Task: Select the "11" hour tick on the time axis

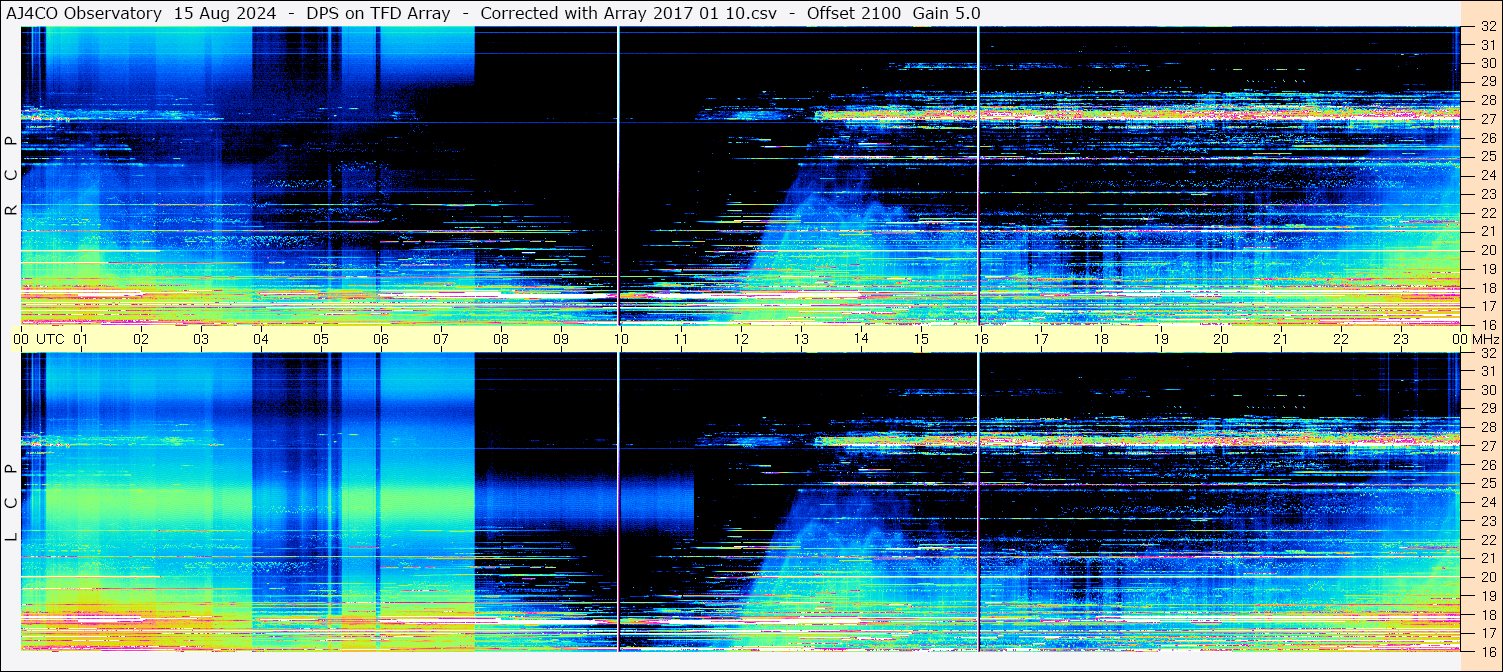Action: pyautogui.click(x=681, y=339)
